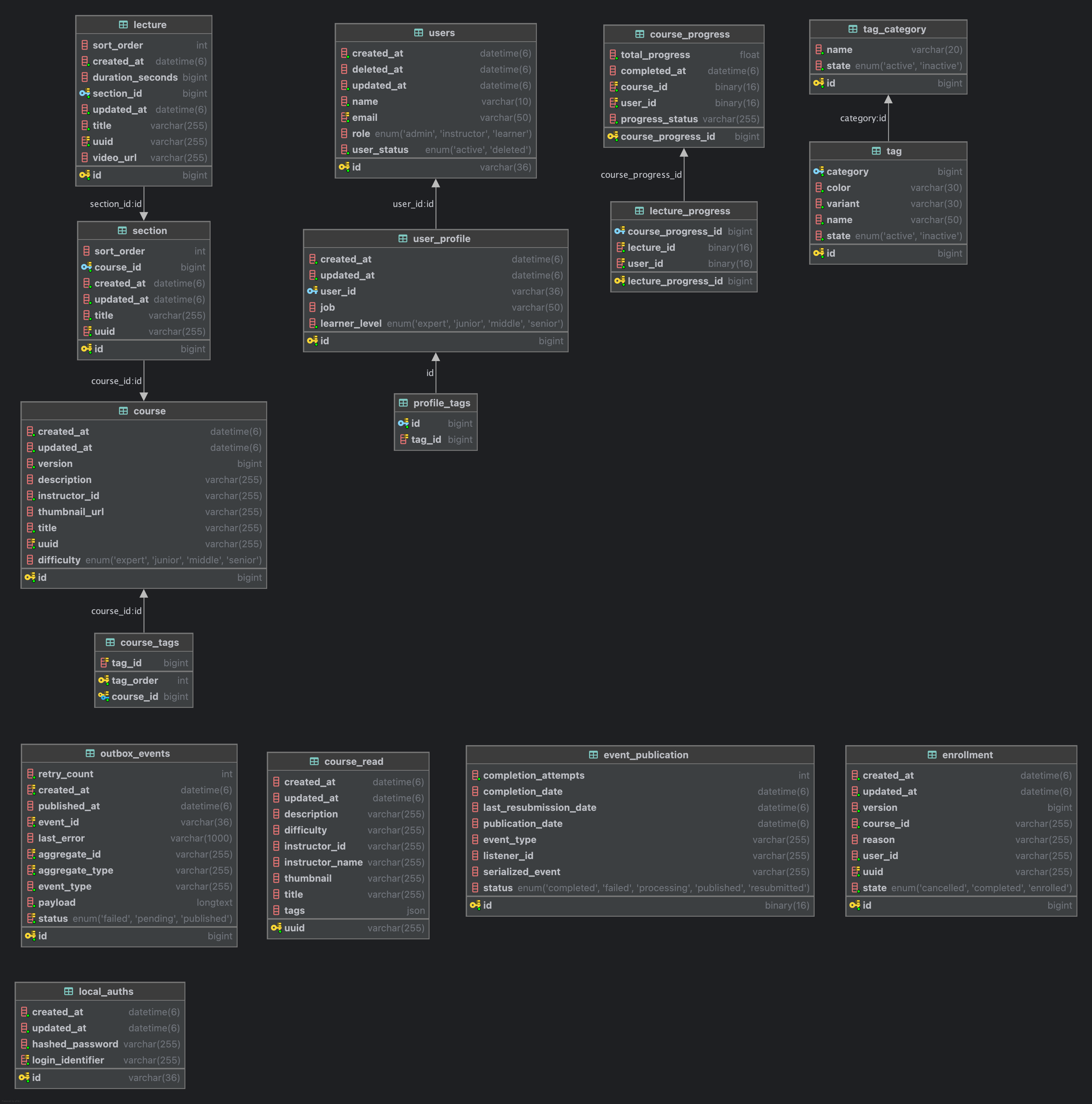
Task: Click the table icon beside course_progress title
Action: 640,34
